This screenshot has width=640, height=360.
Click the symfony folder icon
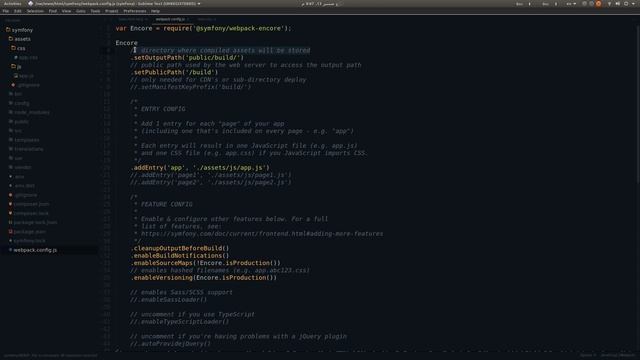click(x=8, y=30)
